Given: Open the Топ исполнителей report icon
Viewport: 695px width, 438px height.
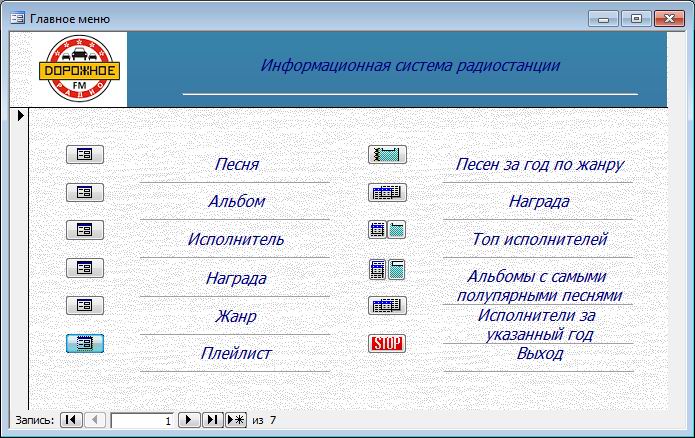Looking at the screenshot, I should (x=387, y=230).
